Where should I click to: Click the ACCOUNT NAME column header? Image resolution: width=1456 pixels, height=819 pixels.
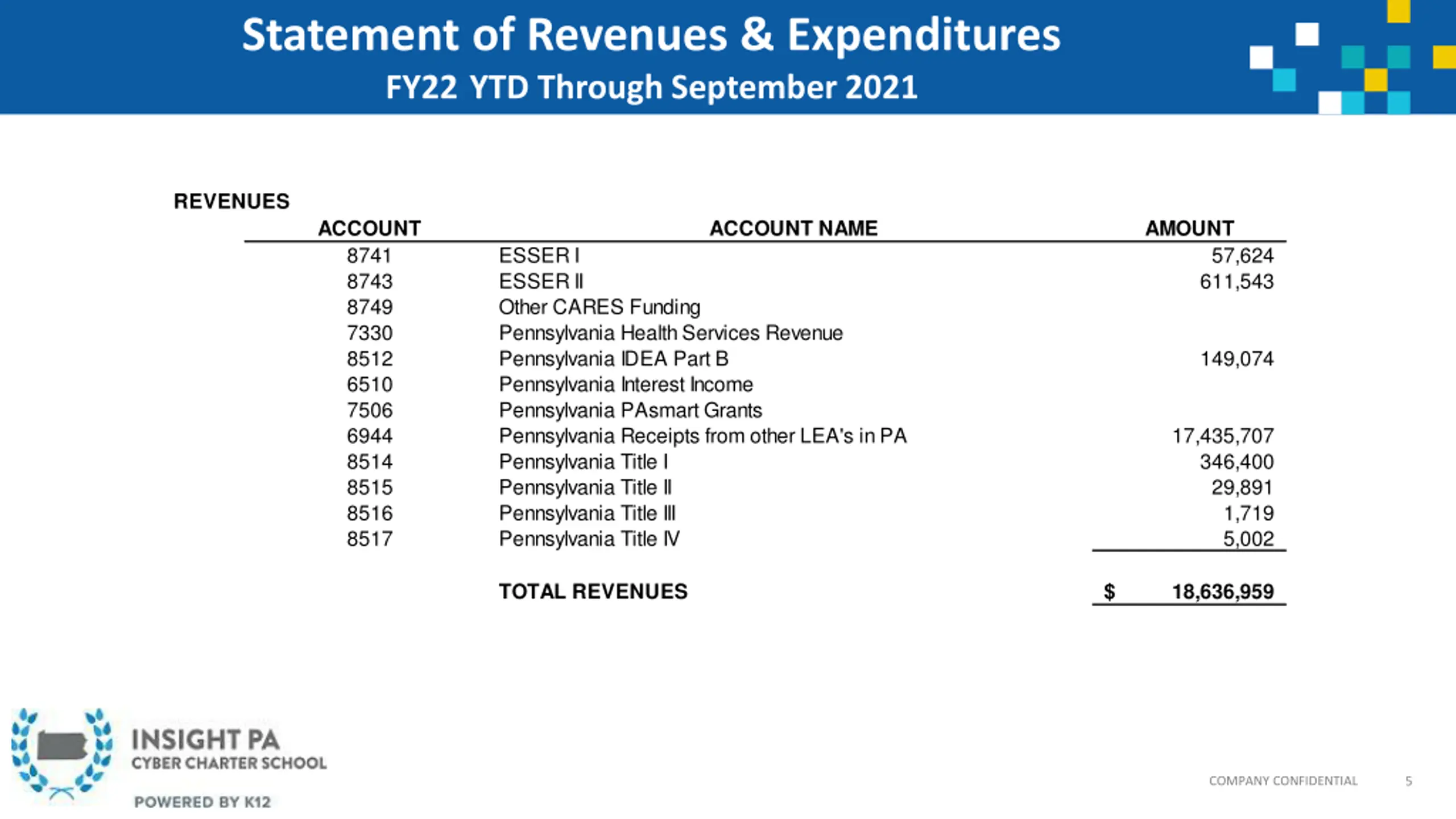(793, 228)
